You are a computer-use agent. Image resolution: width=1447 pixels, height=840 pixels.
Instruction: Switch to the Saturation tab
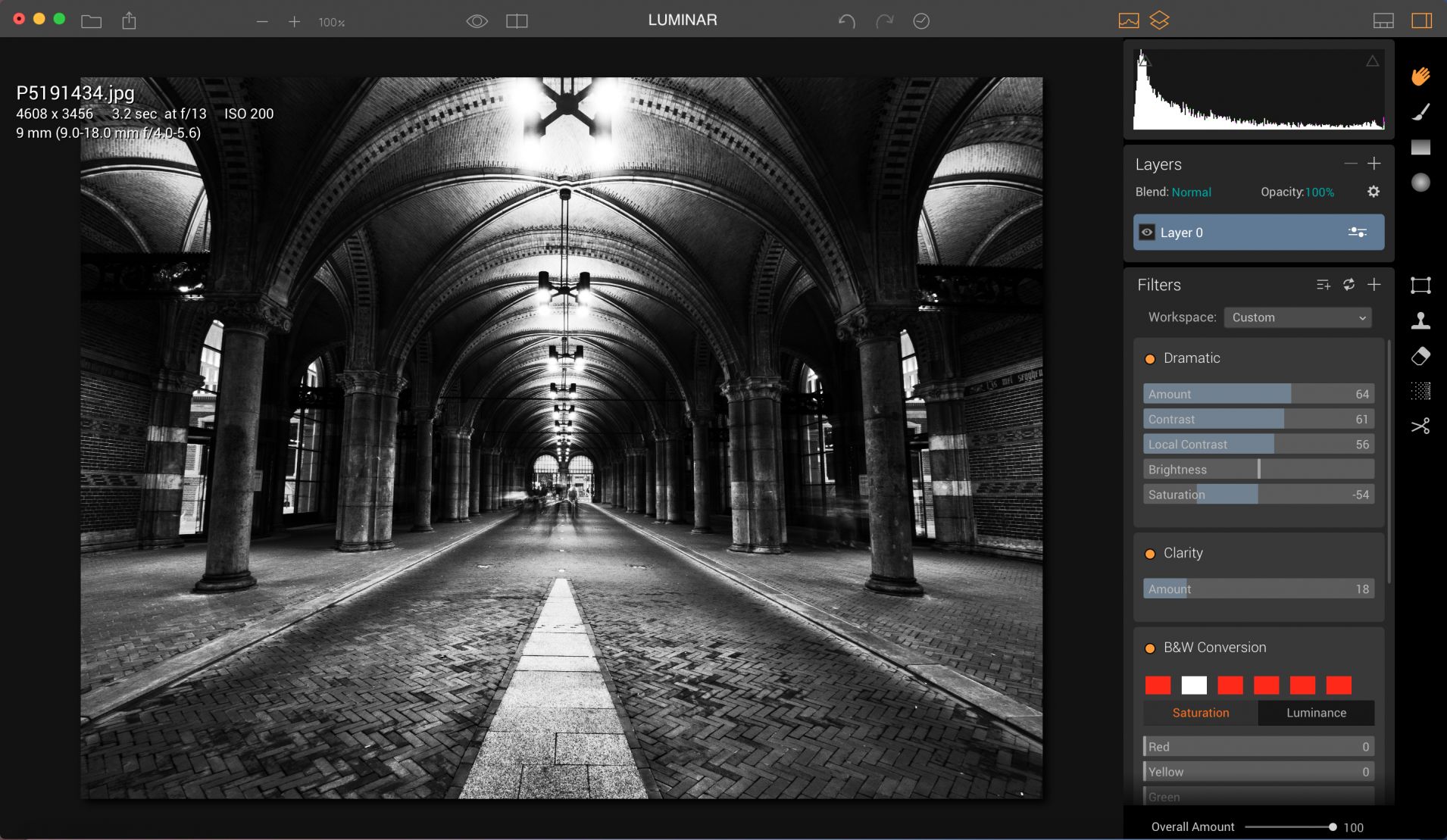point(1200,713)
